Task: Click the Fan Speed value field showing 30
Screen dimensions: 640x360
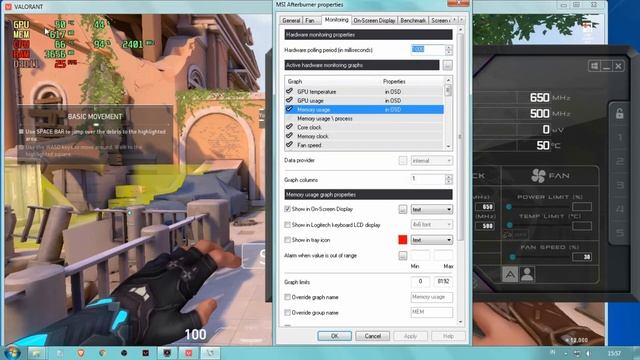Action: (582, 257)
